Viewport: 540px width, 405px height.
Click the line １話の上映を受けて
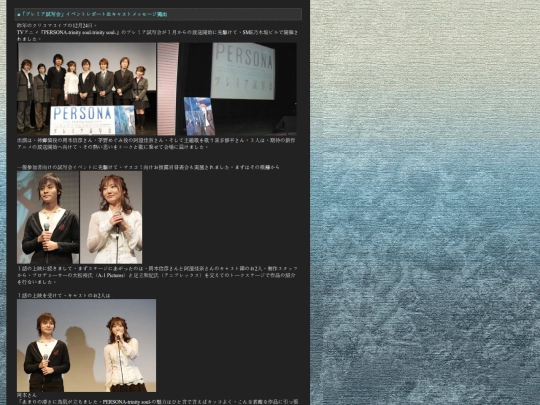click(x=64, y=295)
